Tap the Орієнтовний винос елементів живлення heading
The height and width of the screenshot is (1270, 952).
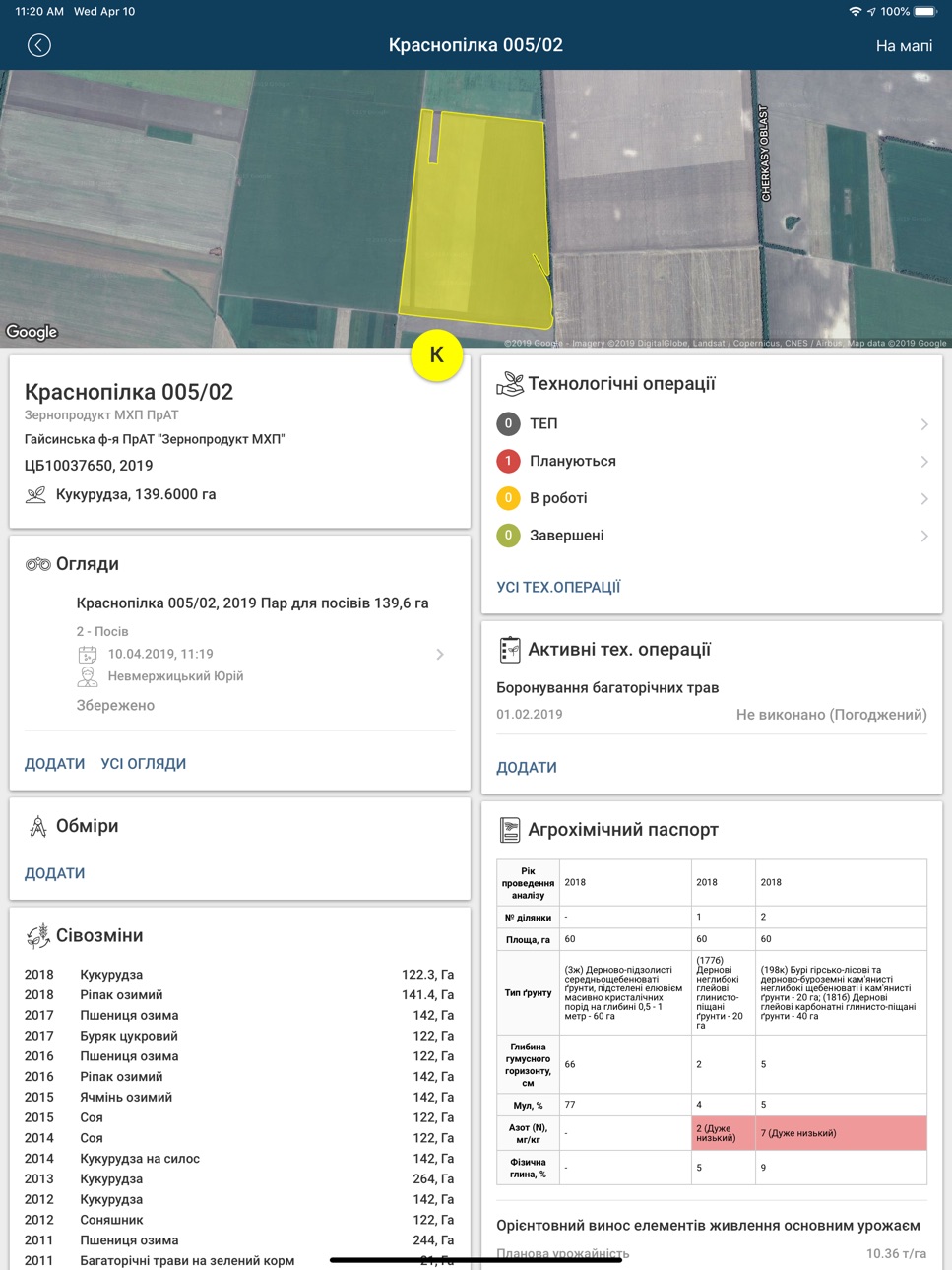pos(709,1226)
